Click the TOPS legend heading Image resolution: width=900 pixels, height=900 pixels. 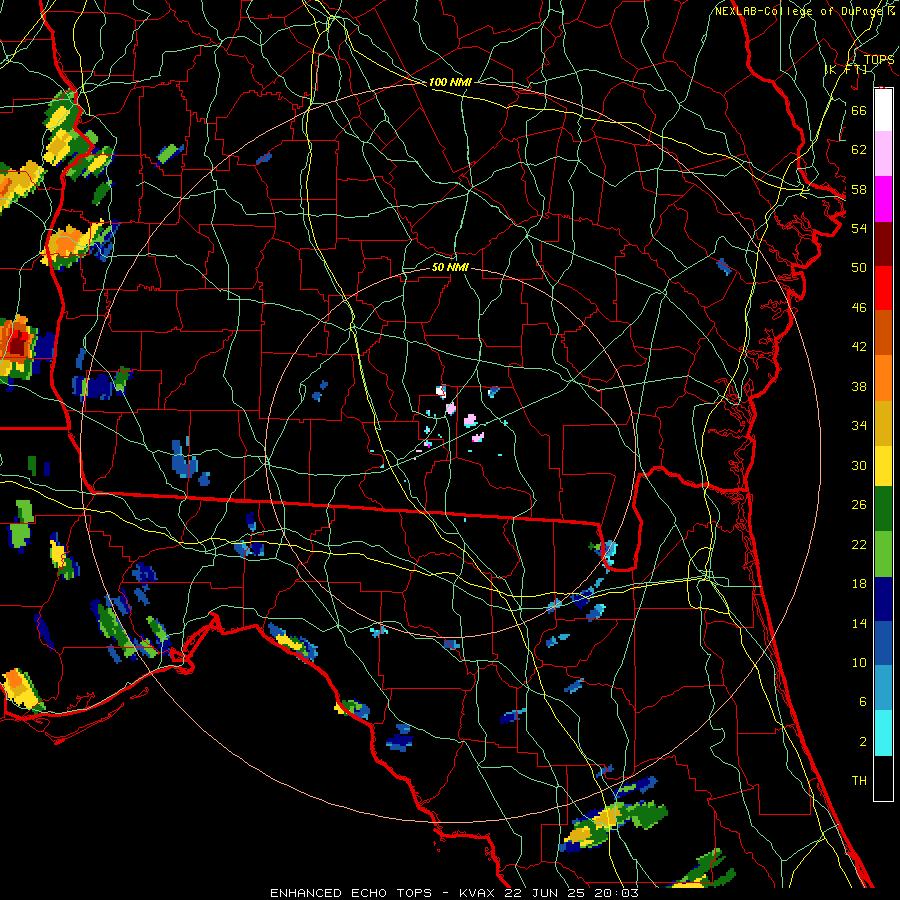pyautogui.click(x=879, y=59)
